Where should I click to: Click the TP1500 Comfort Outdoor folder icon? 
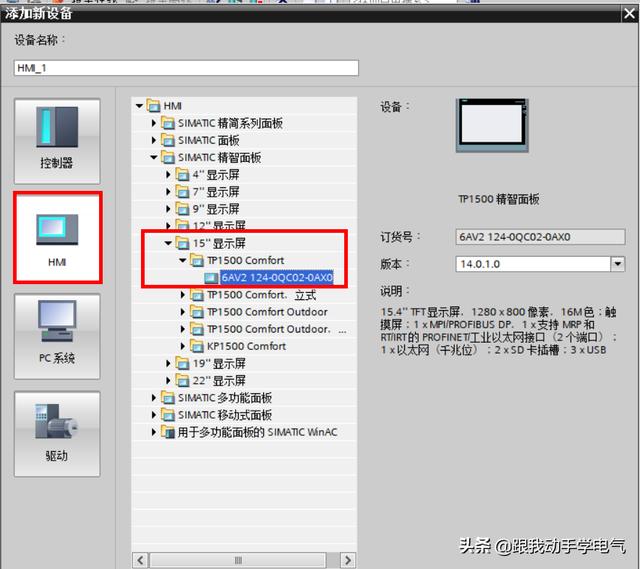[x=197, y=311]
